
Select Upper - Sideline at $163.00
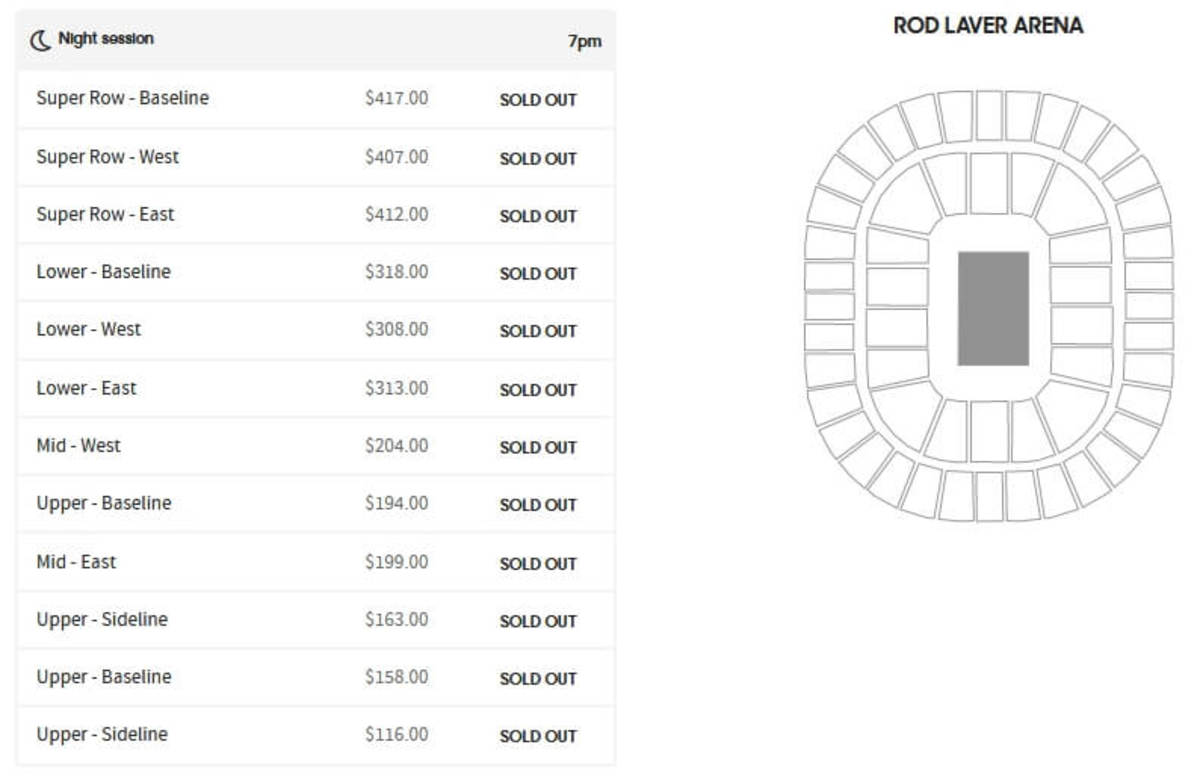coord(315,620)
